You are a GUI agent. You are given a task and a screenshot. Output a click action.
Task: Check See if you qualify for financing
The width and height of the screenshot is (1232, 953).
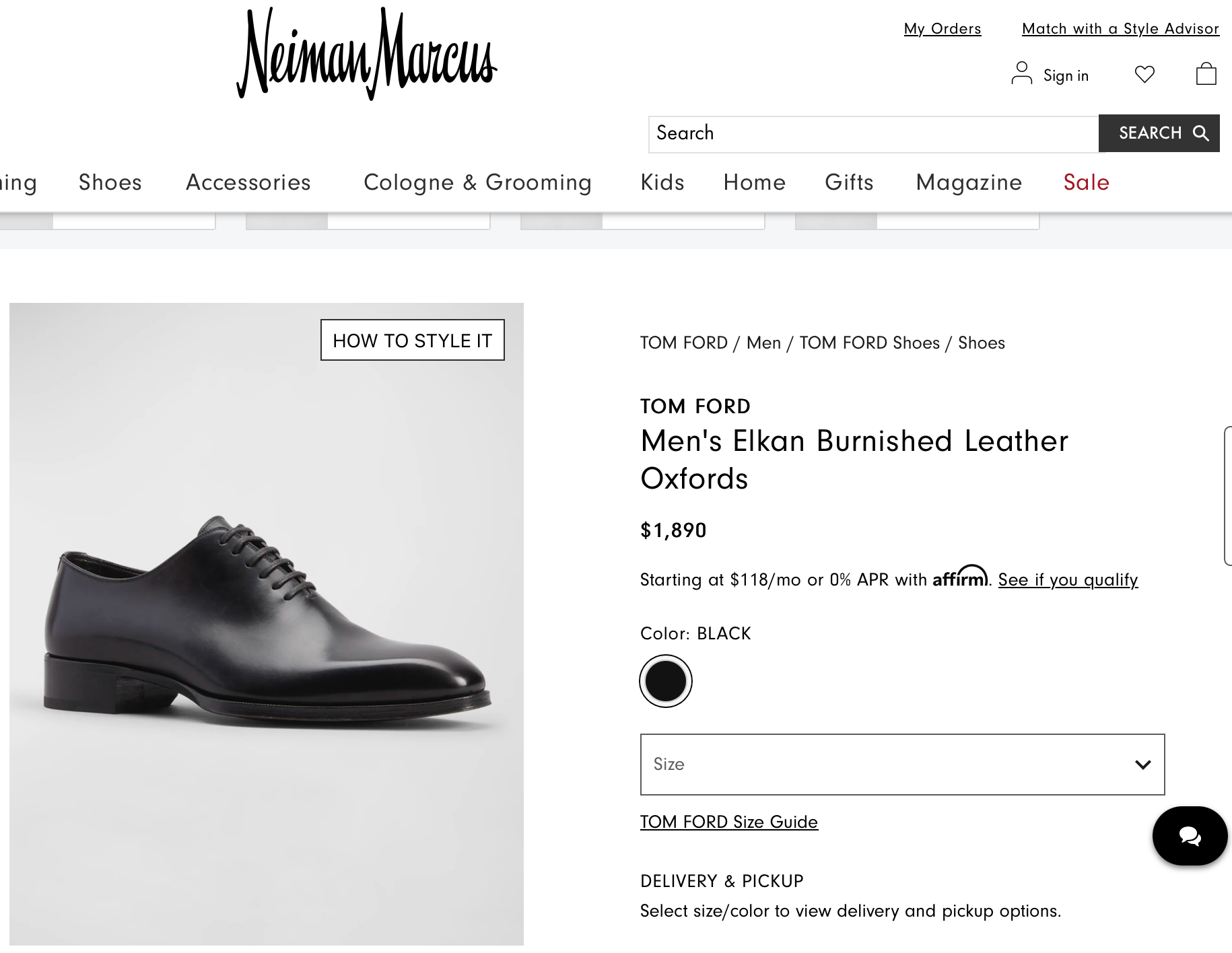tap(1068, 579)
